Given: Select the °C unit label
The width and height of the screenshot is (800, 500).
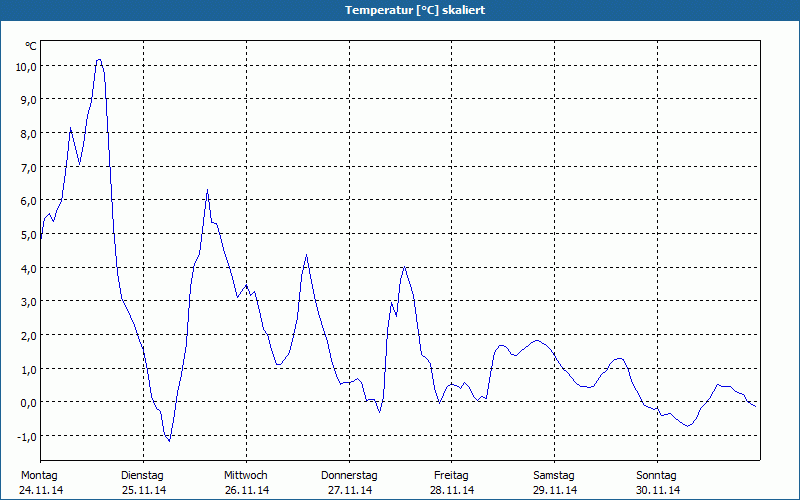Looking at the screenshot, I should click(31, 46).
